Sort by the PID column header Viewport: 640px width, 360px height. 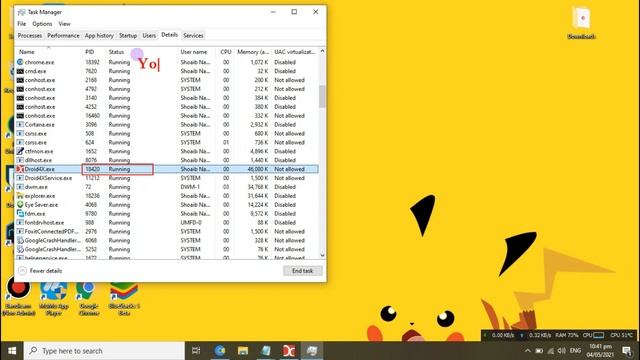[94, 52]
